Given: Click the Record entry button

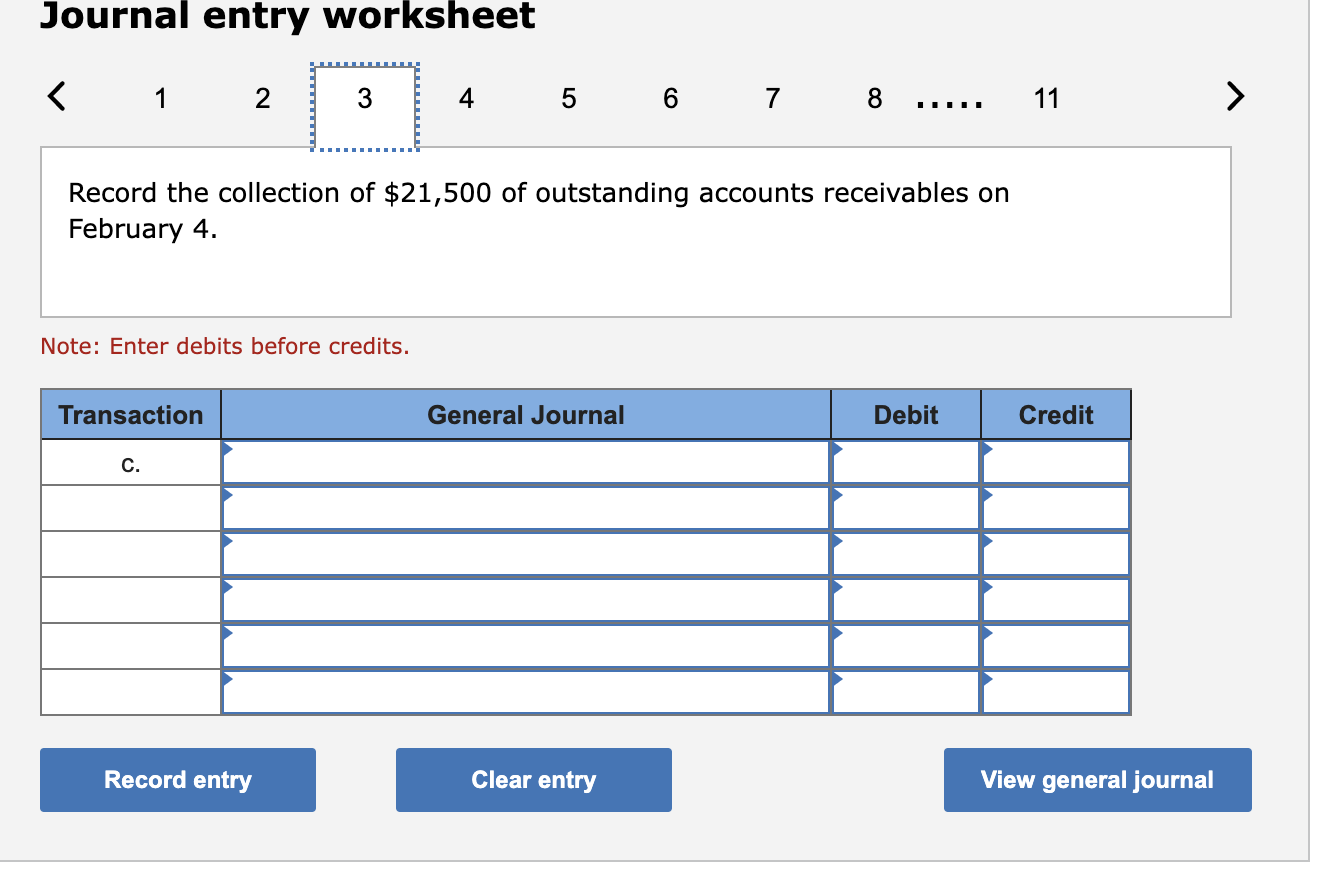Looking at the screenshot, I should (177, 779).
